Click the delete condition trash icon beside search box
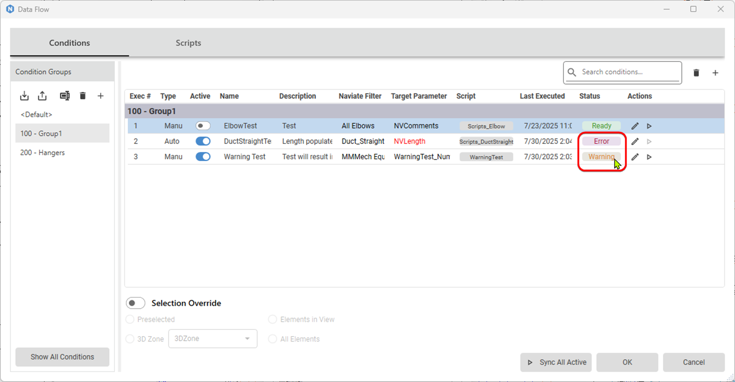This screenshot has height=382, width=735. pos(696,73)
